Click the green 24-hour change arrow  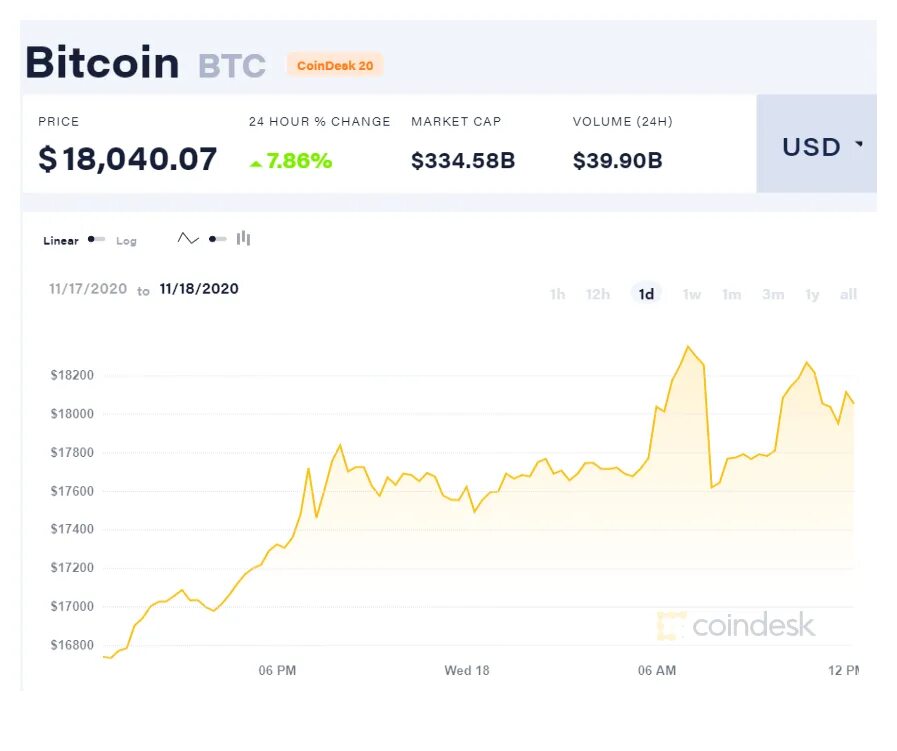coord(256,164)
